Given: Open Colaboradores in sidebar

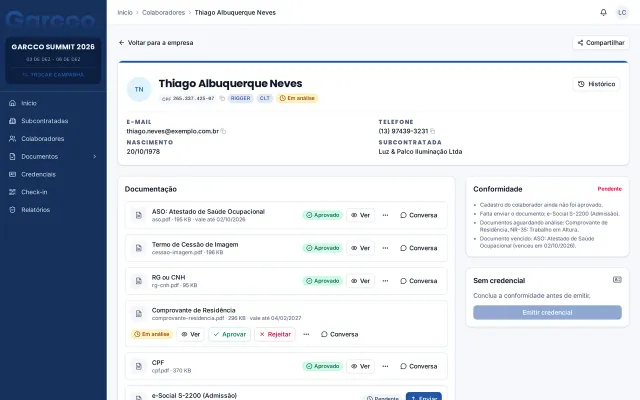Looking at the screenshot, I should pos(53,139).
